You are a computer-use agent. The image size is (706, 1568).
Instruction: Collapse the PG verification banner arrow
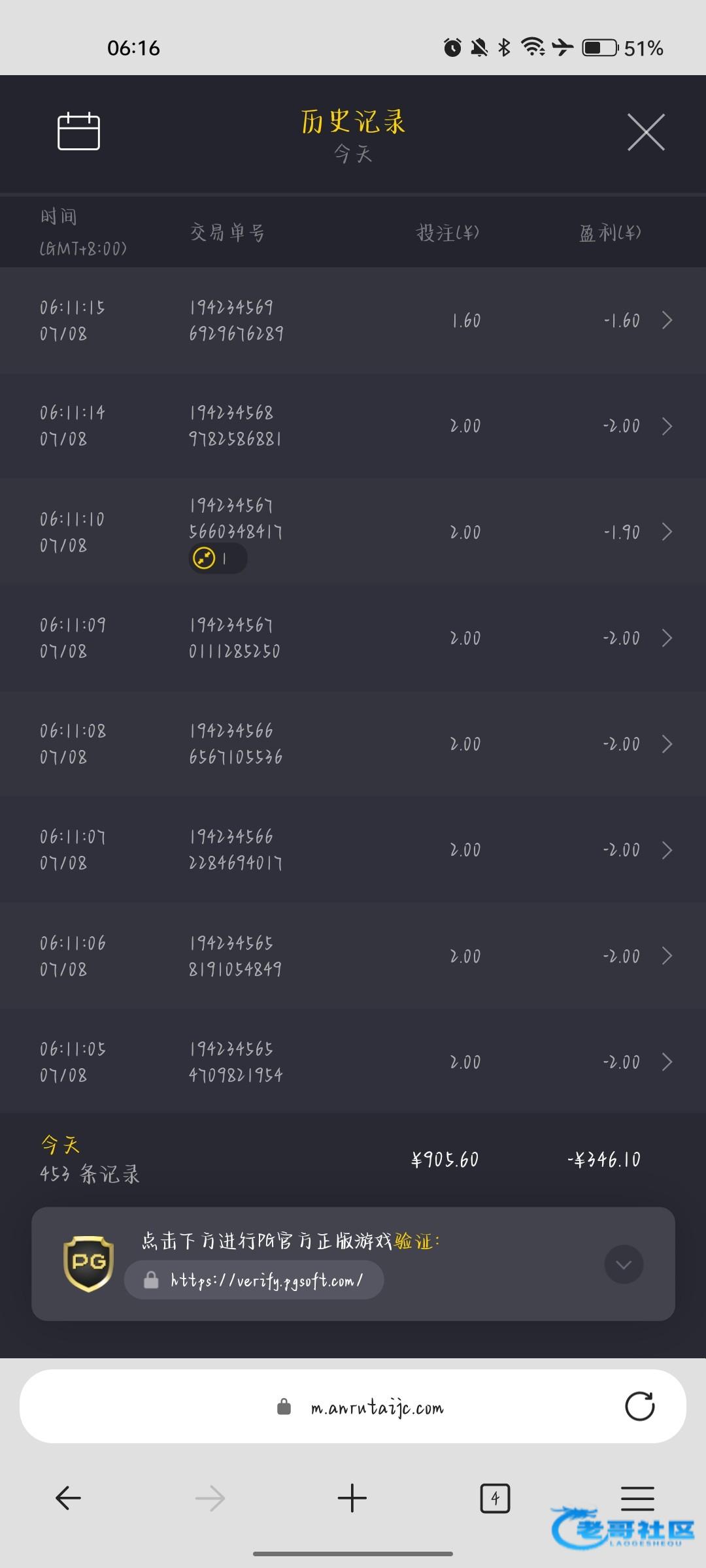pyautogui.click(x=624, y=1265)
